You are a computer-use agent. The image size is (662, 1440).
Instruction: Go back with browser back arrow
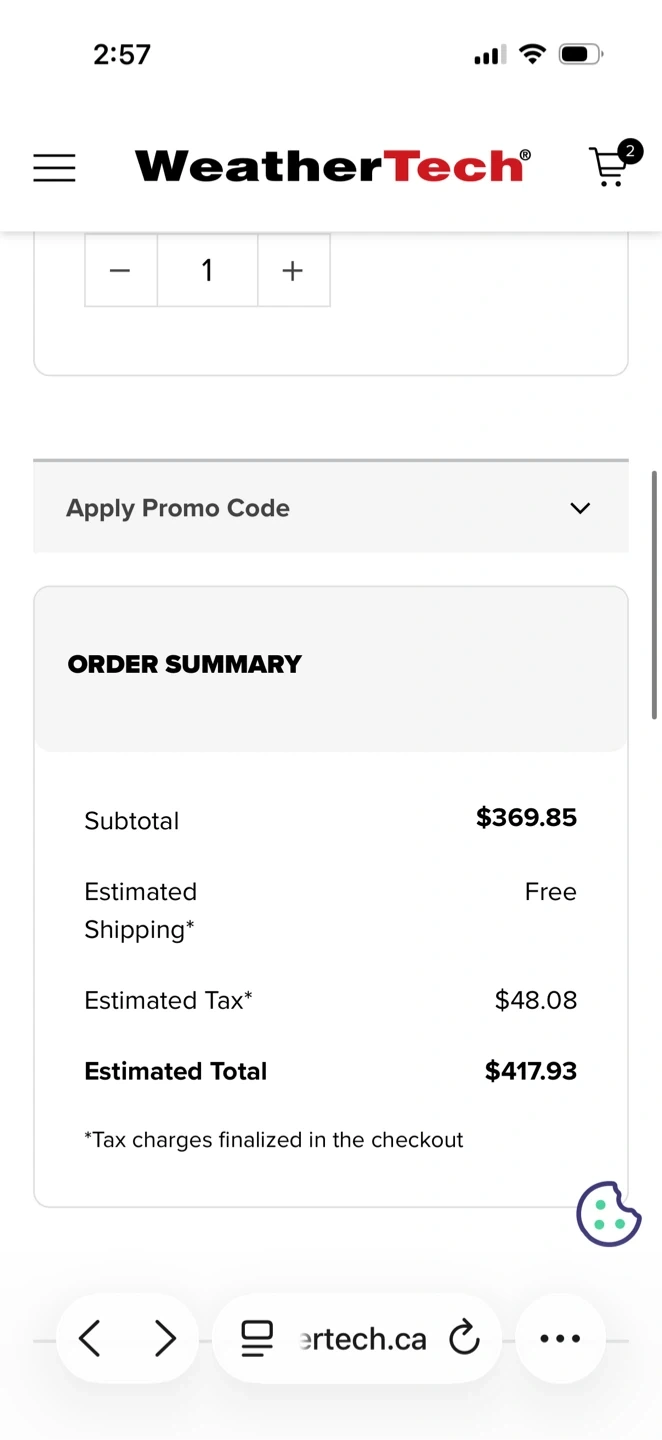90,1338
